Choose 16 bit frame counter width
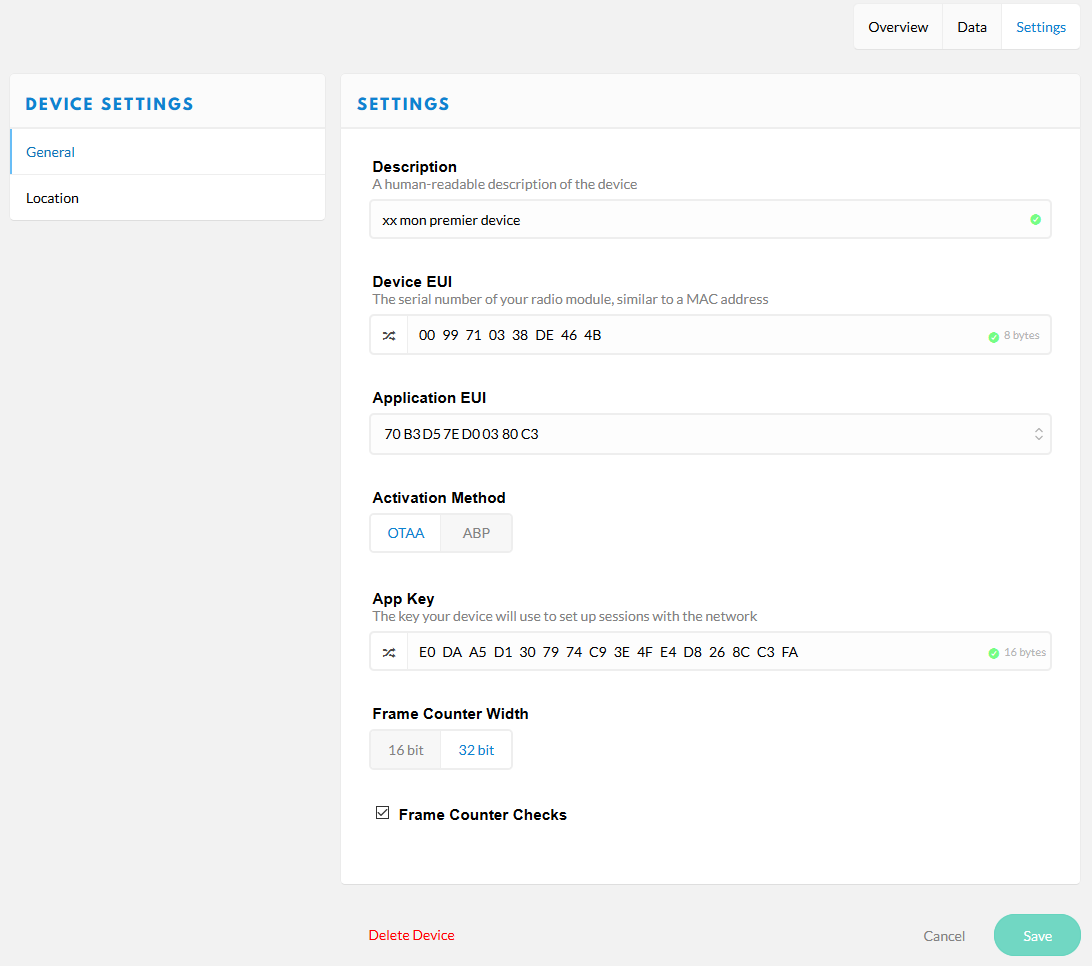The height and width of the screenshot is (966, 1092). coord(406,750)
